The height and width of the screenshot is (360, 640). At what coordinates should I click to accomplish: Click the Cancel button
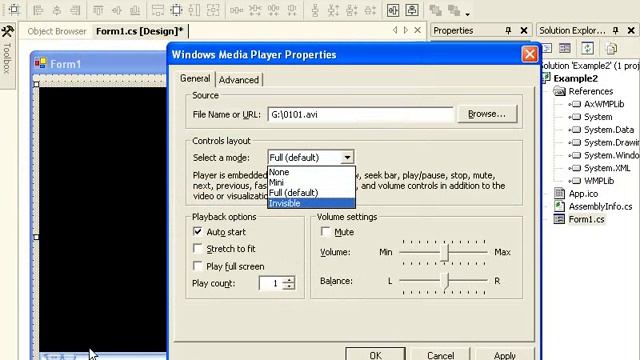point(441,354)
